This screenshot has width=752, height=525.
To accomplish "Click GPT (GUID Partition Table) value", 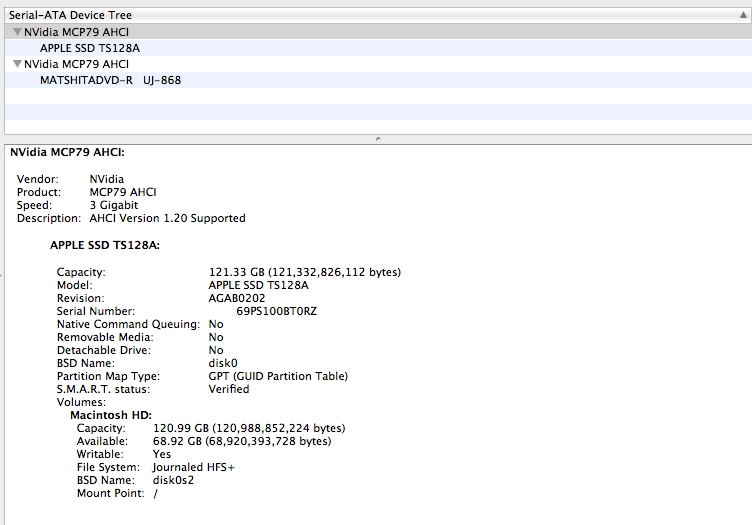I will click(278, 376).
